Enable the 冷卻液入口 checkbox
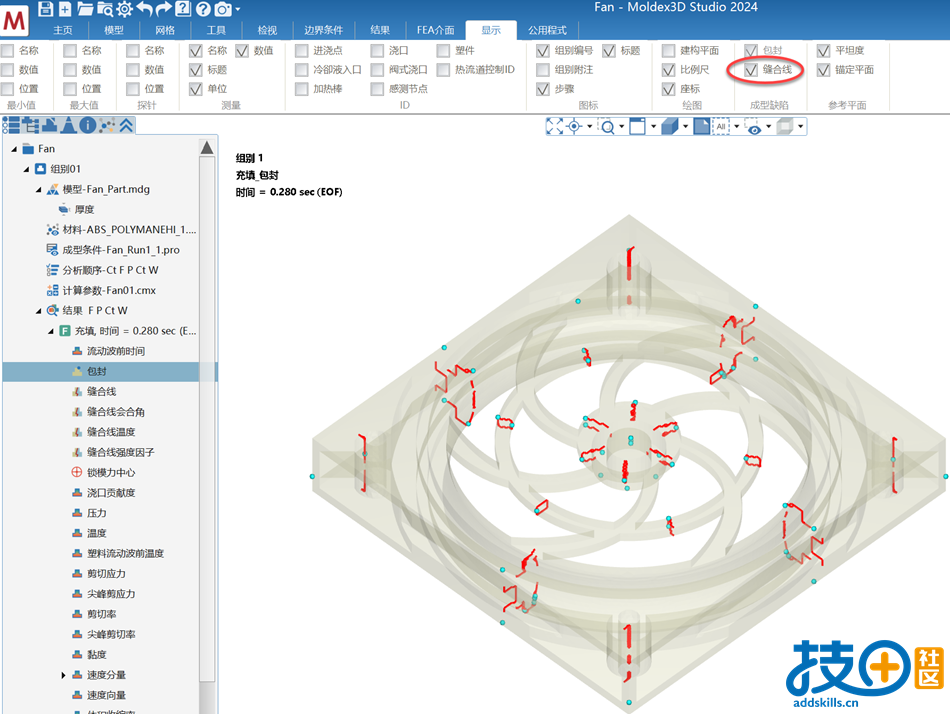The width and height of the screenshot is (950, 714). click(x=301, y=70)
